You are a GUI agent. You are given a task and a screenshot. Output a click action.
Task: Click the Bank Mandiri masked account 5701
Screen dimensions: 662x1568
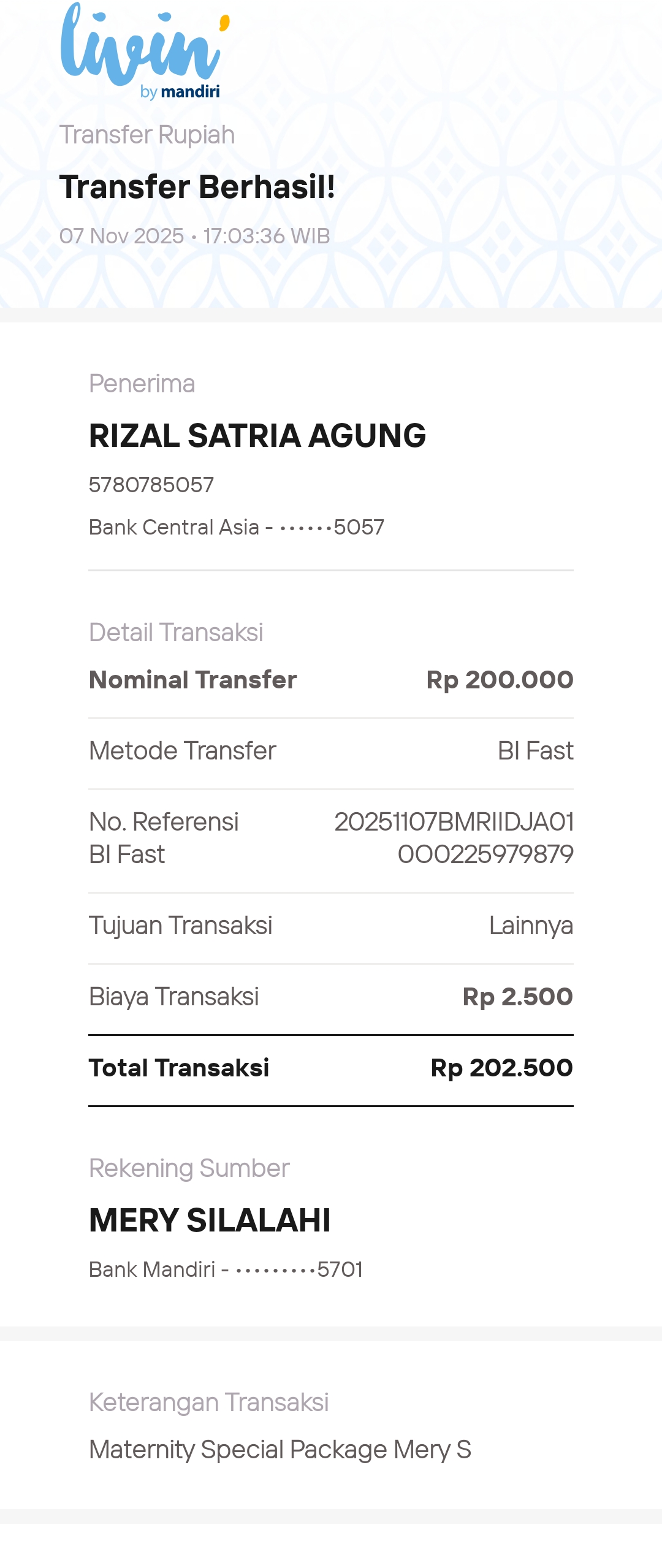(226, 1269)
